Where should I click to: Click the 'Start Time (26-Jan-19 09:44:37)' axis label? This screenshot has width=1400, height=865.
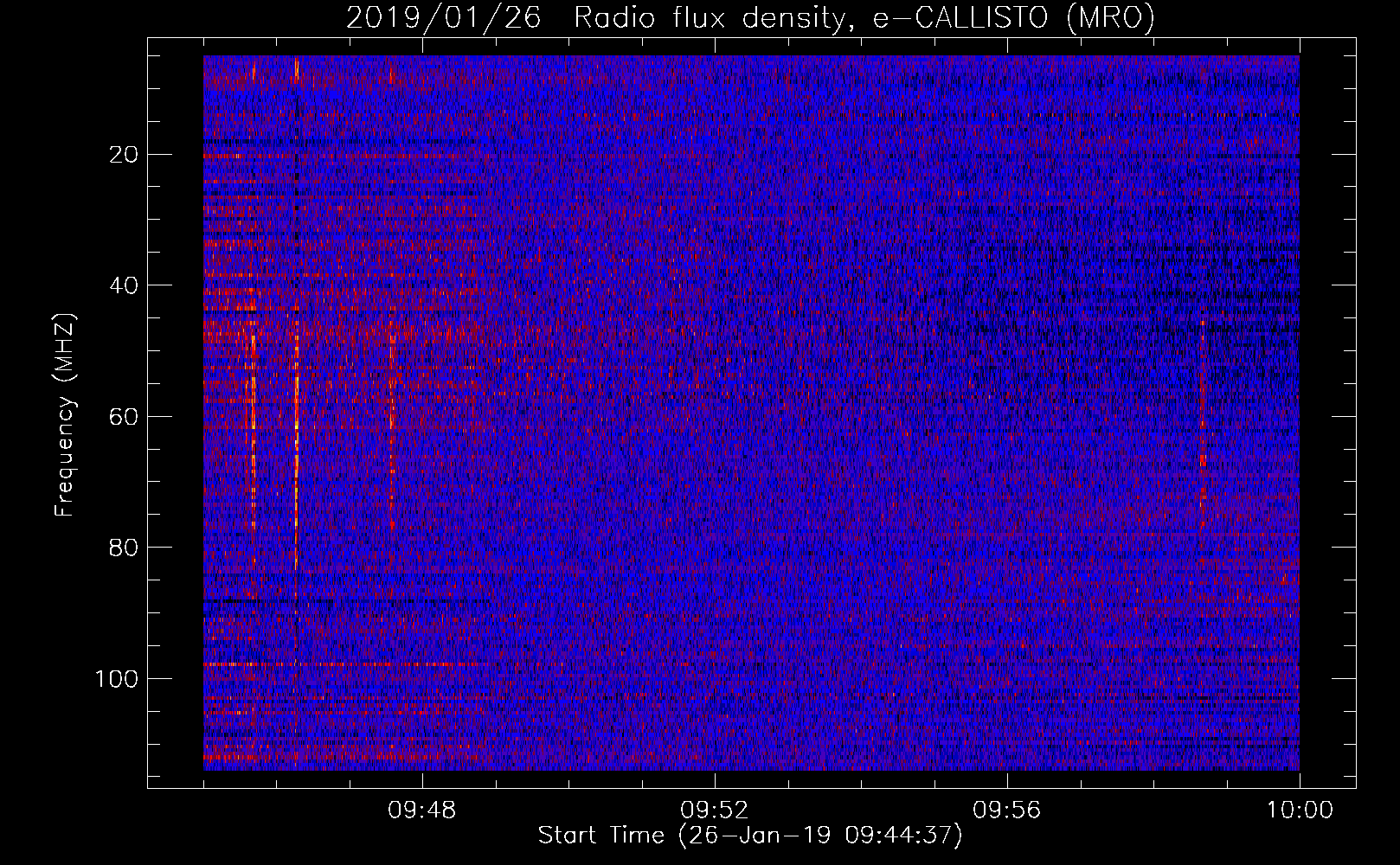[x=750, y=836]
